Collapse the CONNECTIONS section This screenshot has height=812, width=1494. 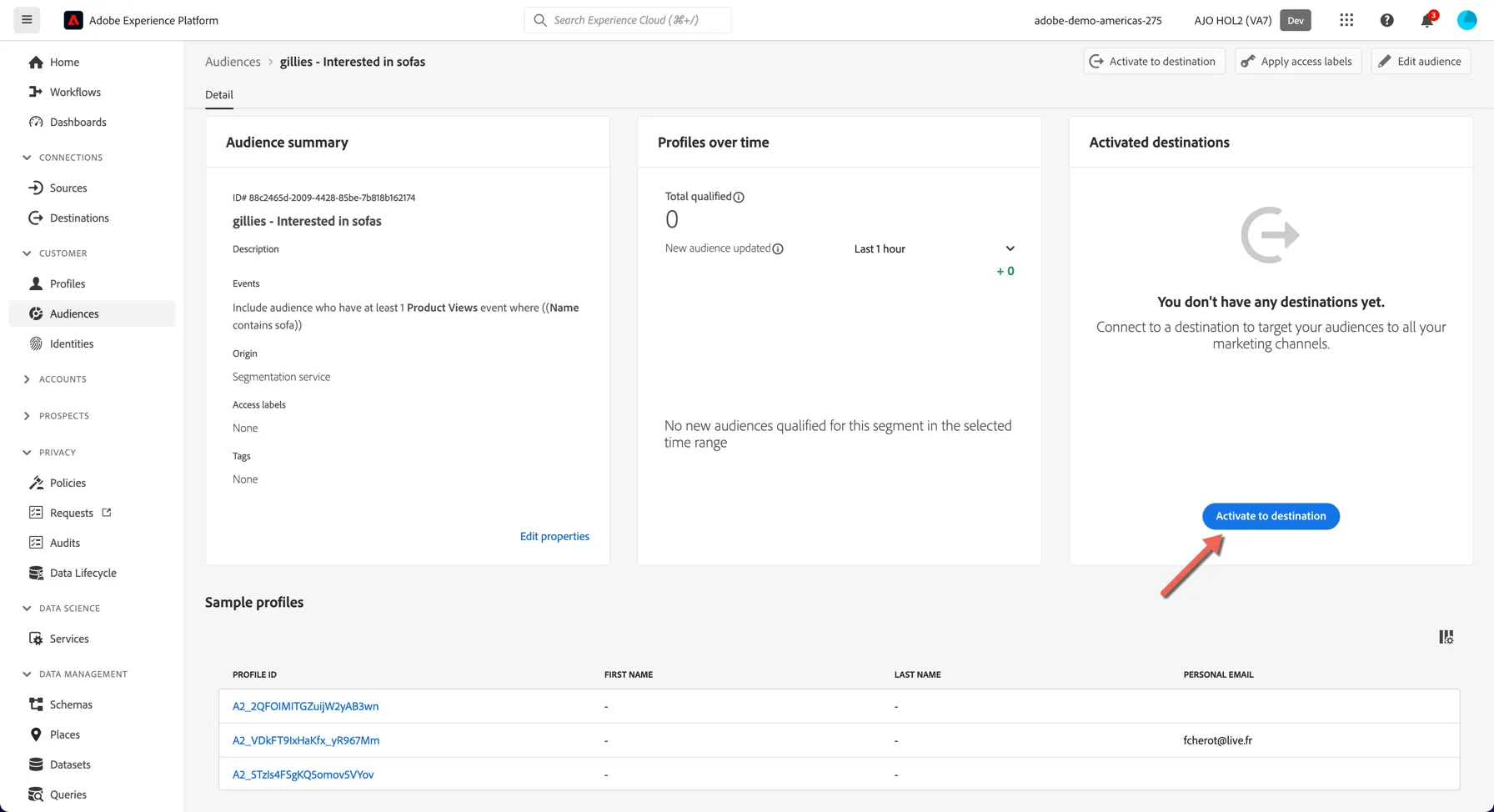pos(27,158)
